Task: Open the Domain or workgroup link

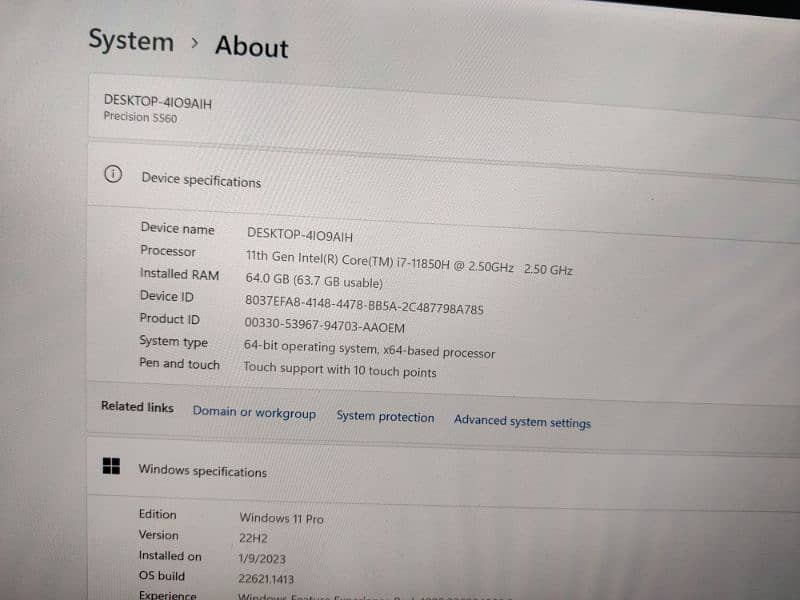Action: coord(254,412)
